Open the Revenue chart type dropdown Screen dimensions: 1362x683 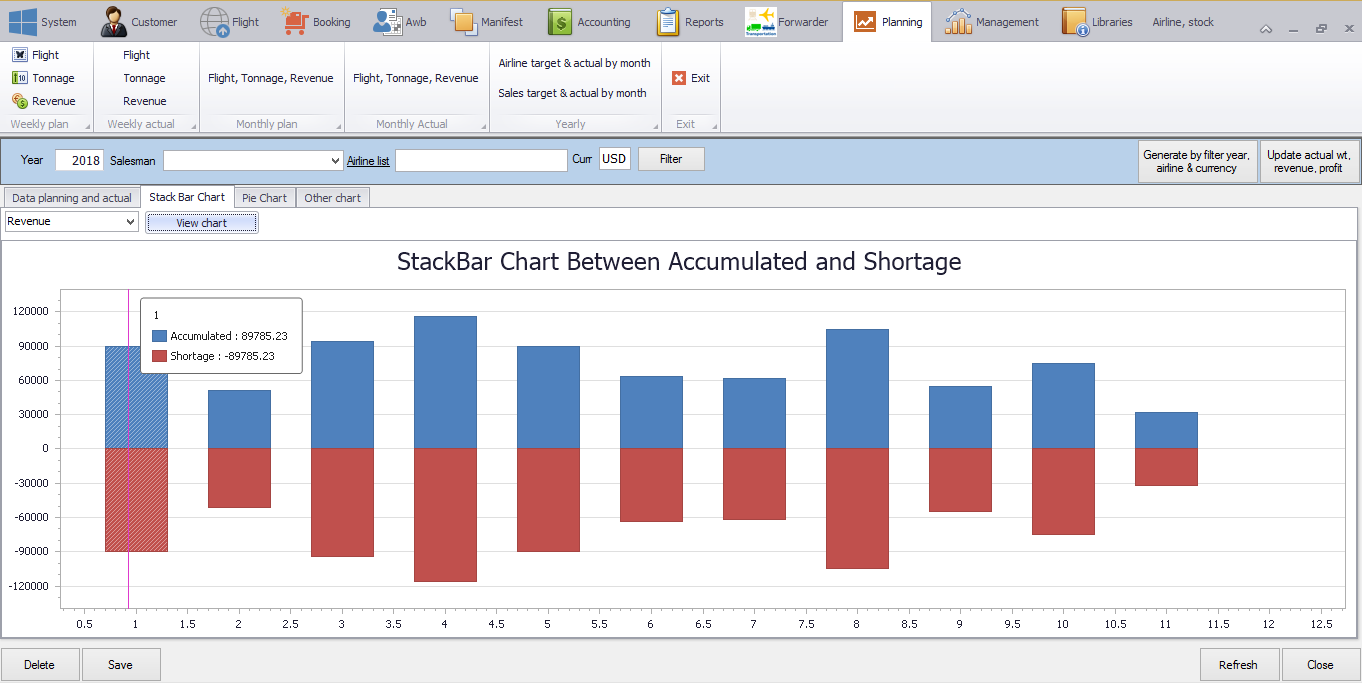click(130, 222)
